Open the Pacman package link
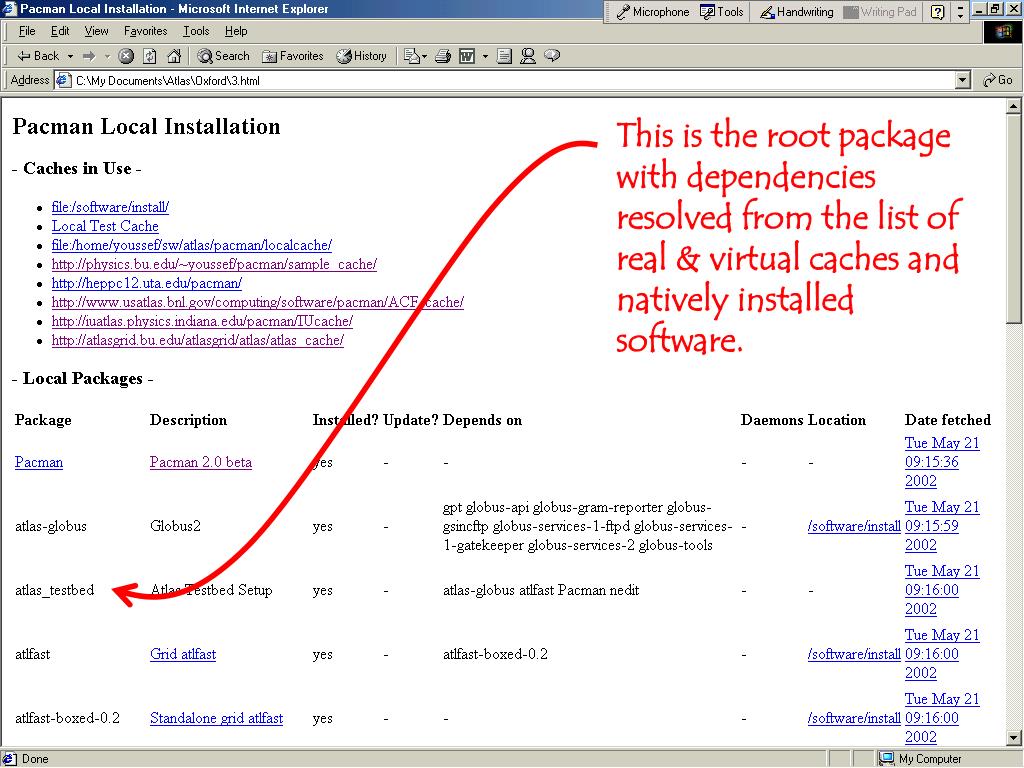Image resolution: width=1024 pixels, height=768 pixels. pos(39,462)
